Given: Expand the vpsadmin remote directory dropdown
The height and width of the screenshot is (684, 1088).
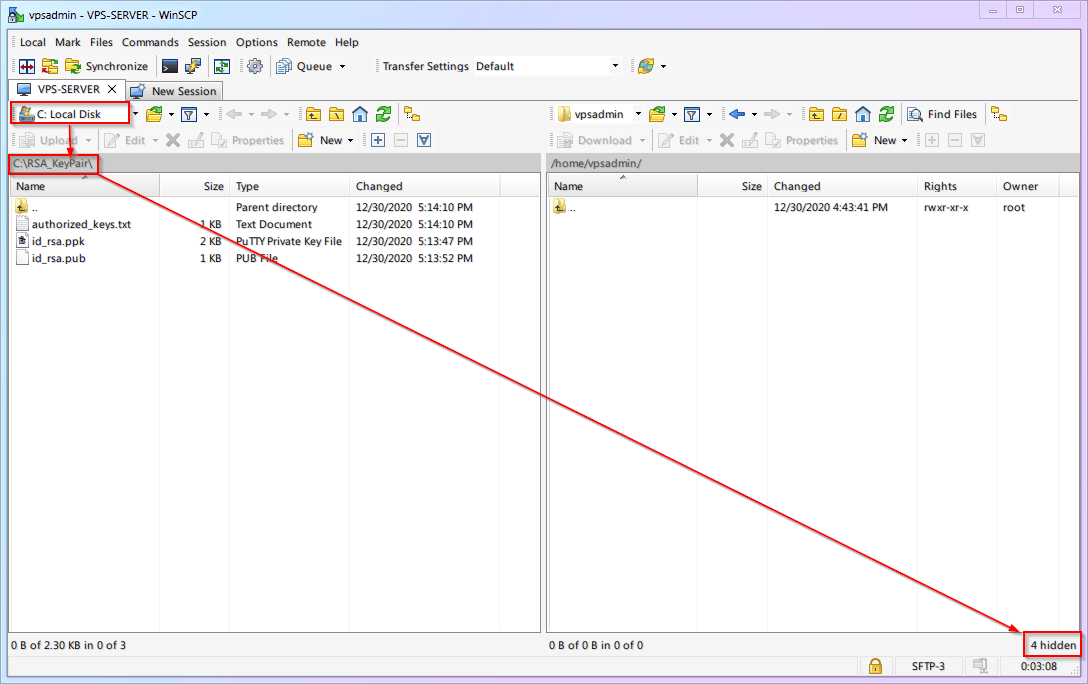Looking at the screenshot, I should coord(638,114).
